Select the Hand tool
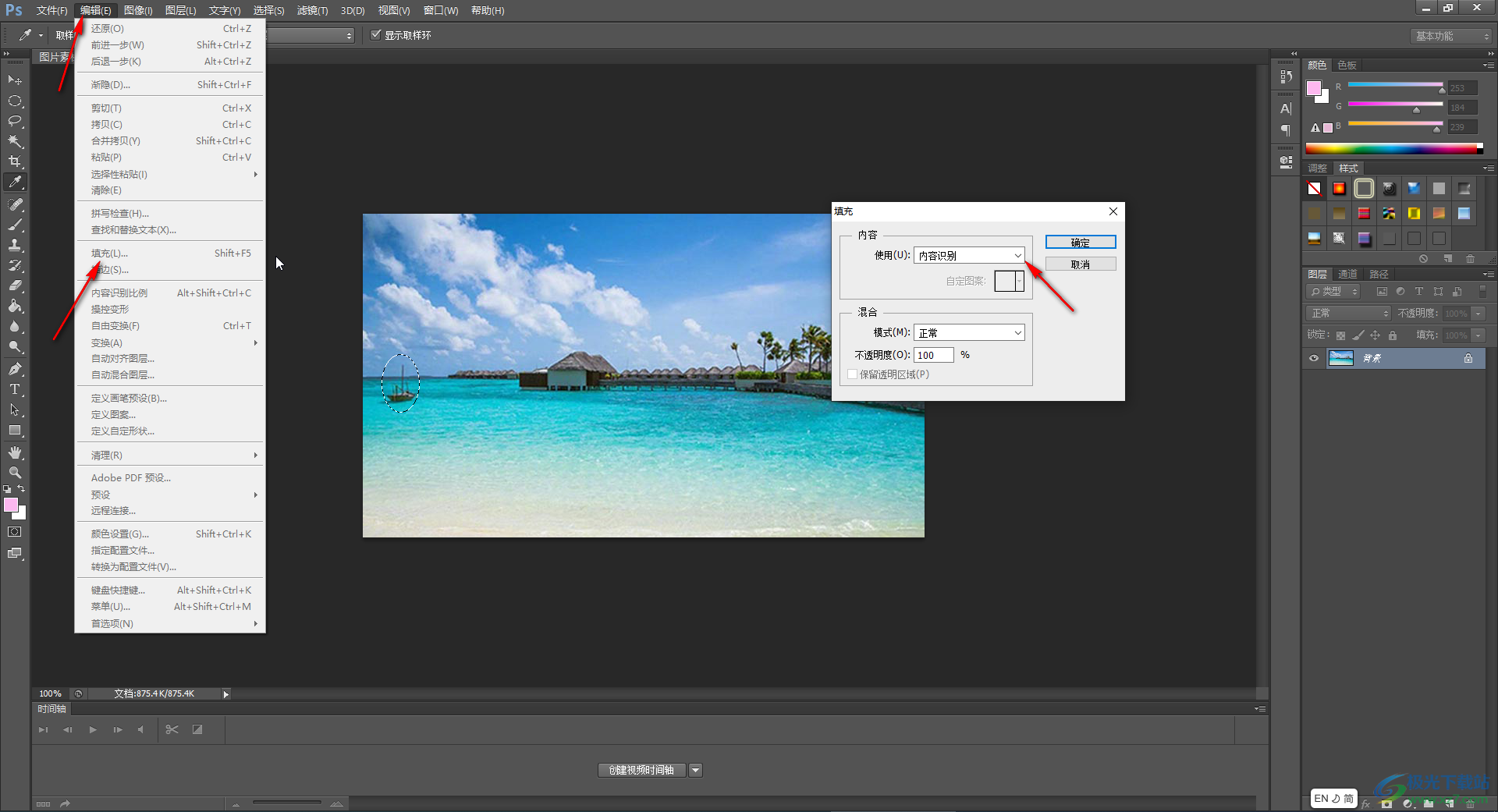The width and height of the screenshot is (1498, 812). pos(15,452)
